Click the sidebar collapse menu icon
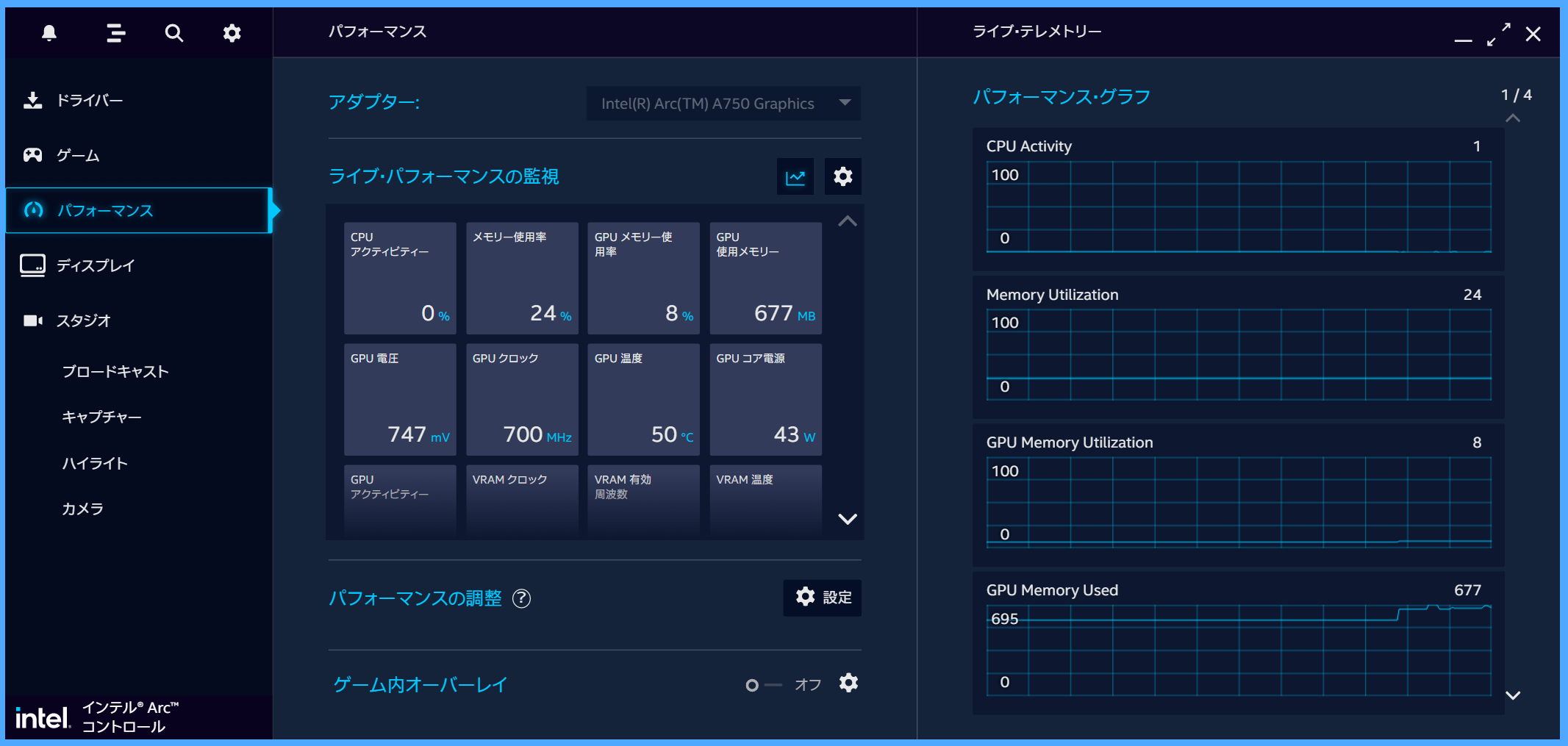 click(x=115, y=33)
